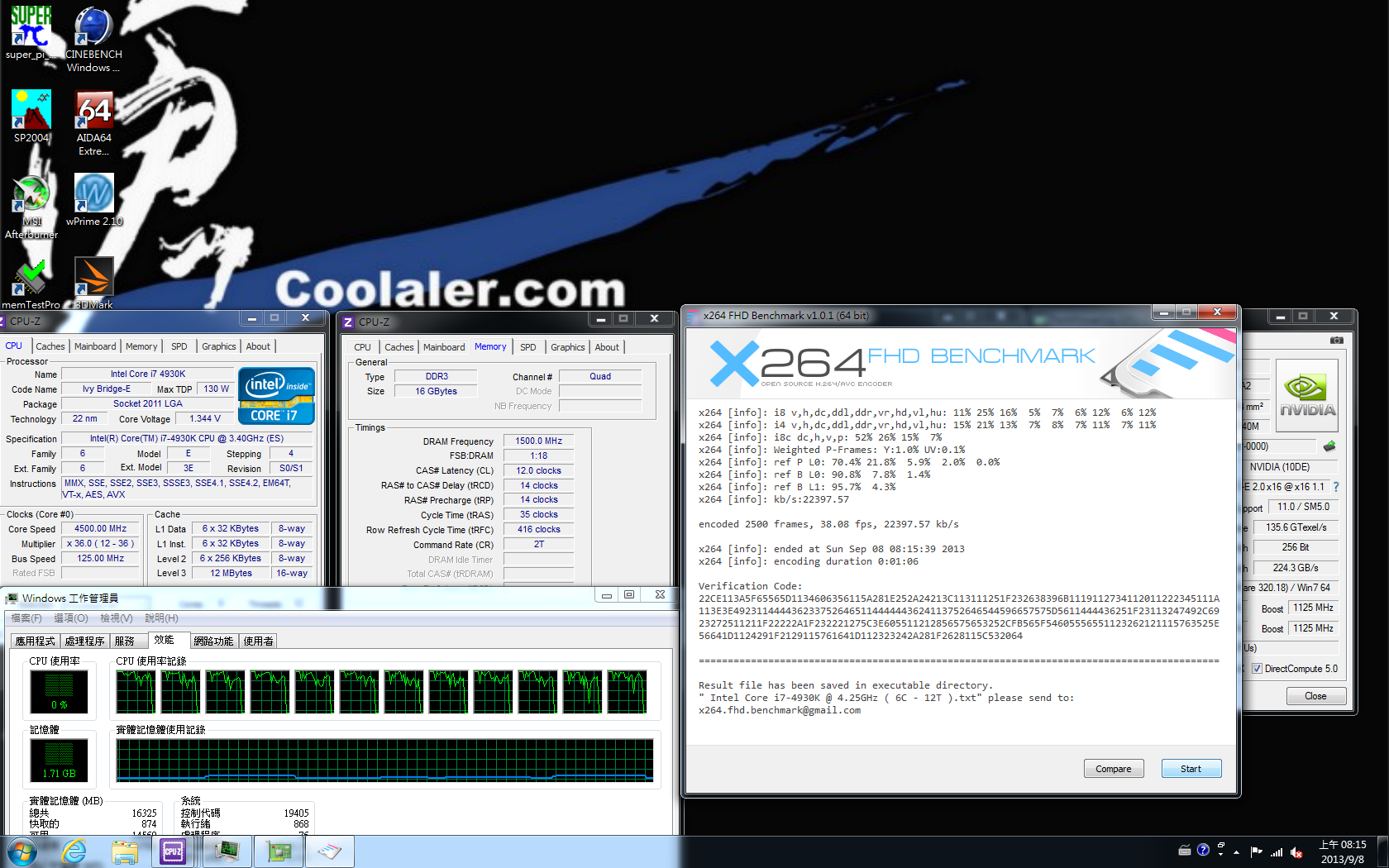Click the CAS# Latency 12.0 clocks value
The height and width of the screenshot is (868, 1389).
click(x=538, y=470)
